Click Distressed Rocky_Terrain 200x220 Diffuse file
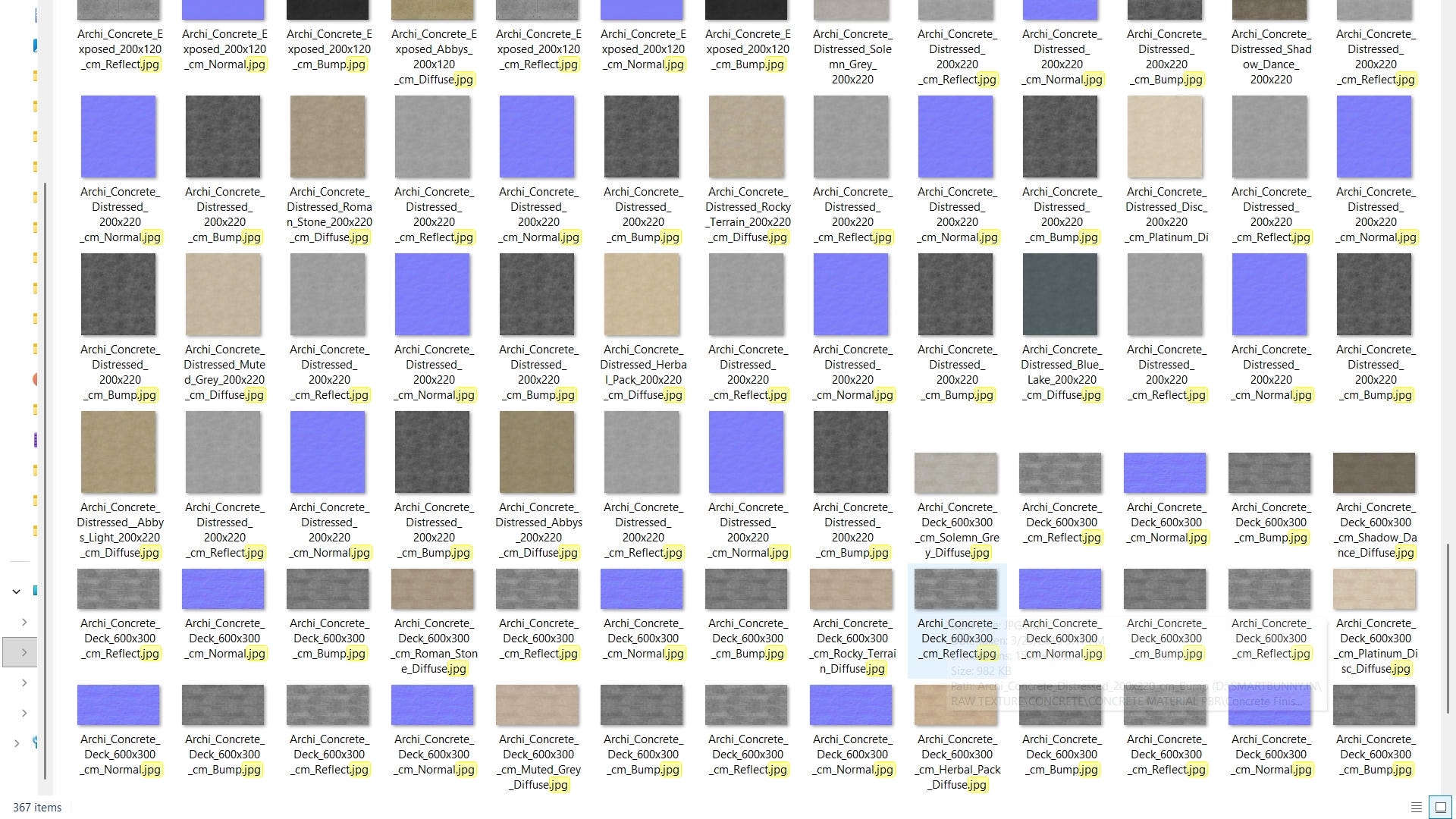 pyautogui.click(x=746, y=136)
